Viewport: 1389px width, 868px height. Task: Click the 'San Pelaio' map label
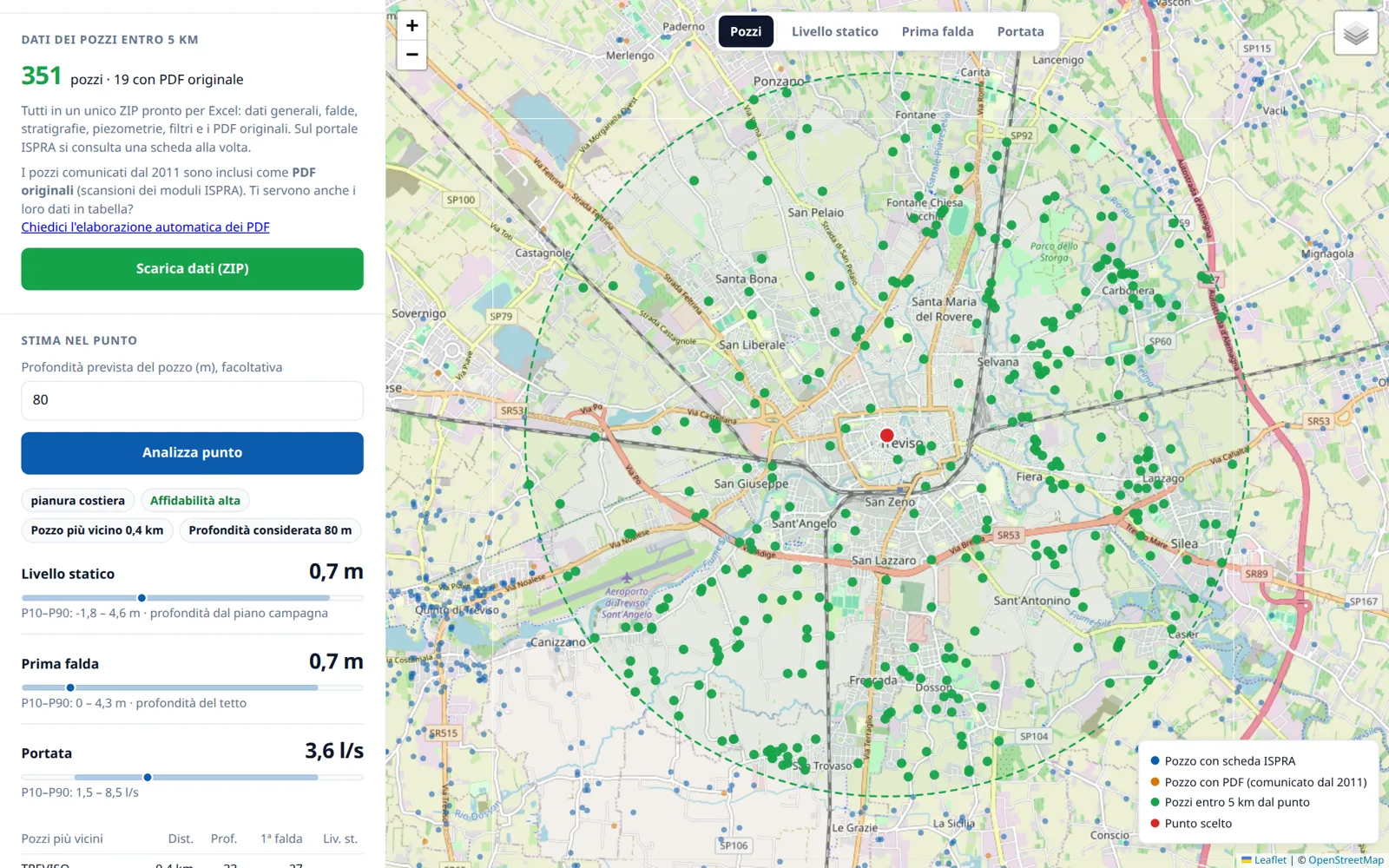tap(815, 213)
